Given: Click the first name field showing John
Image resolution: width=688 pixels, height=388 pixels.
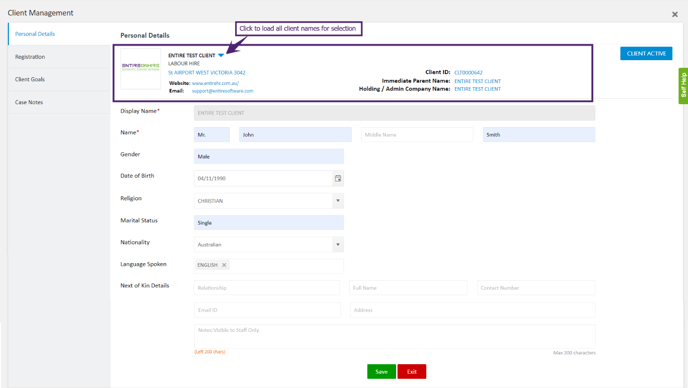Looking at the screenshot, I should point(295,135).
